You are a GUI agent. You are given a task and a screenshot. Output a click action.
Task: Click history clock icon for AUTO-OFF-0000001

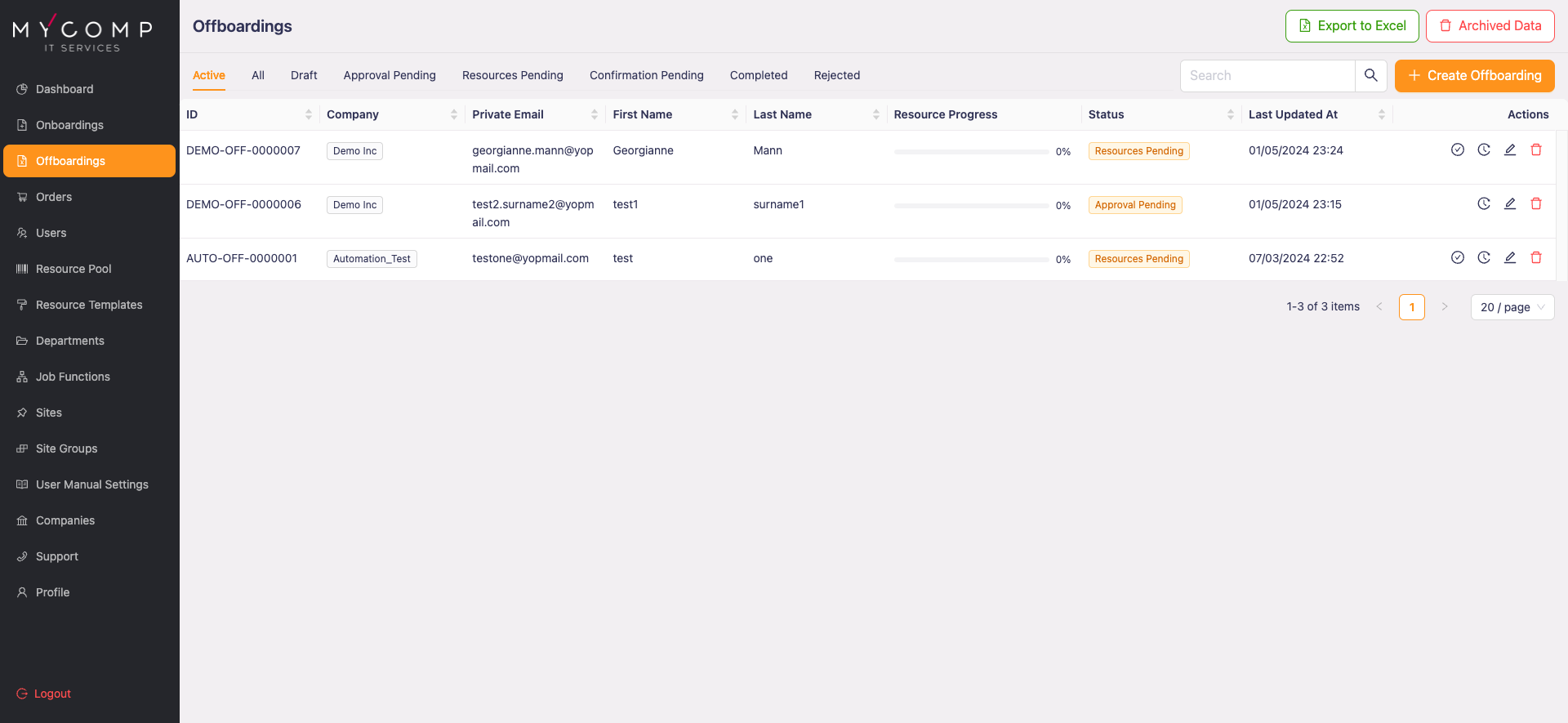tap(1483, 258)
